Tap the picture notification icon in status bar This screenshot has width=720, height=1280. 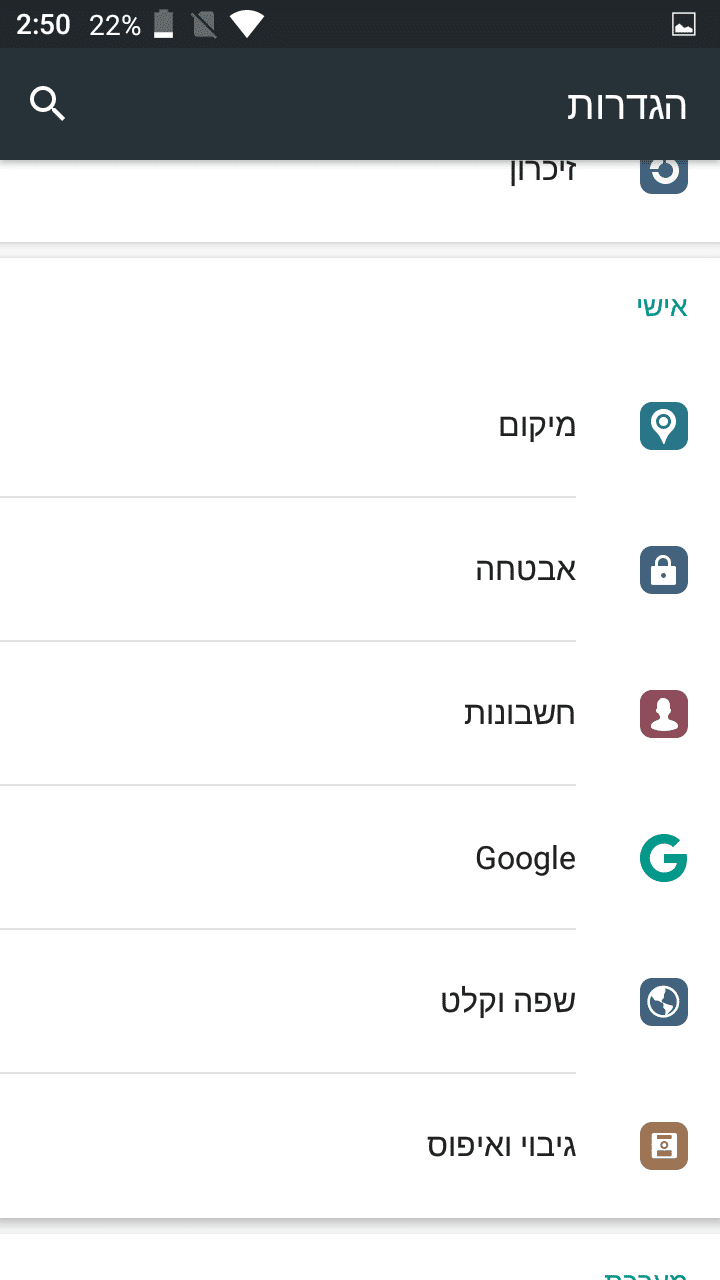tap(684, 25)
